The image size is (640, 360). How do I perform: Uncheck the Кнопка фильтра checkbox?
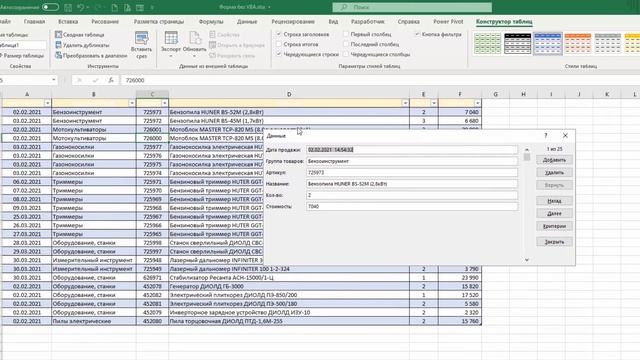pyautogui.click(x=417, y=34)
